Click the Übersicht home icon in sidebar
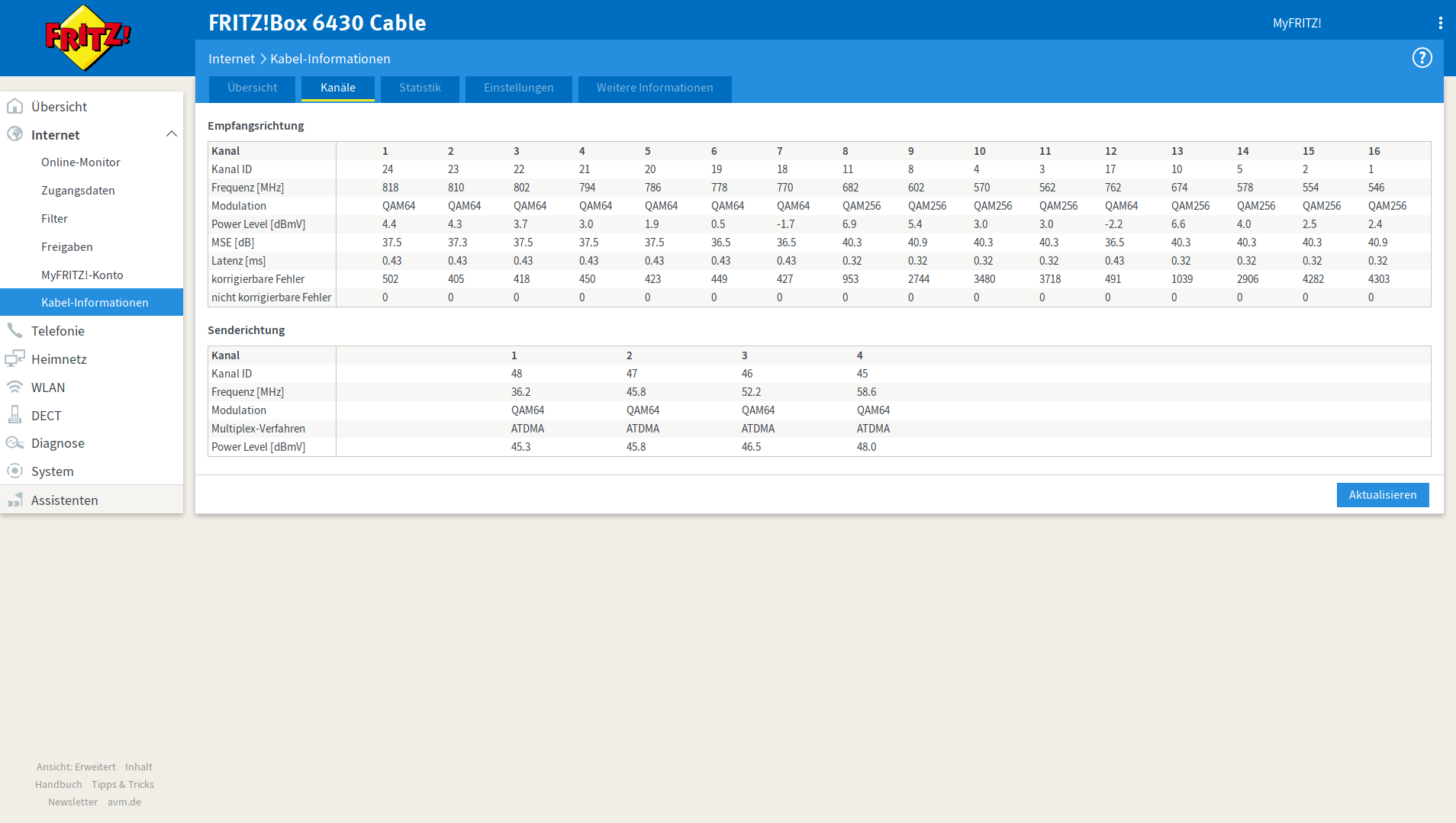The width and height of the screenshot is (1456, 823). coord(14,106)
